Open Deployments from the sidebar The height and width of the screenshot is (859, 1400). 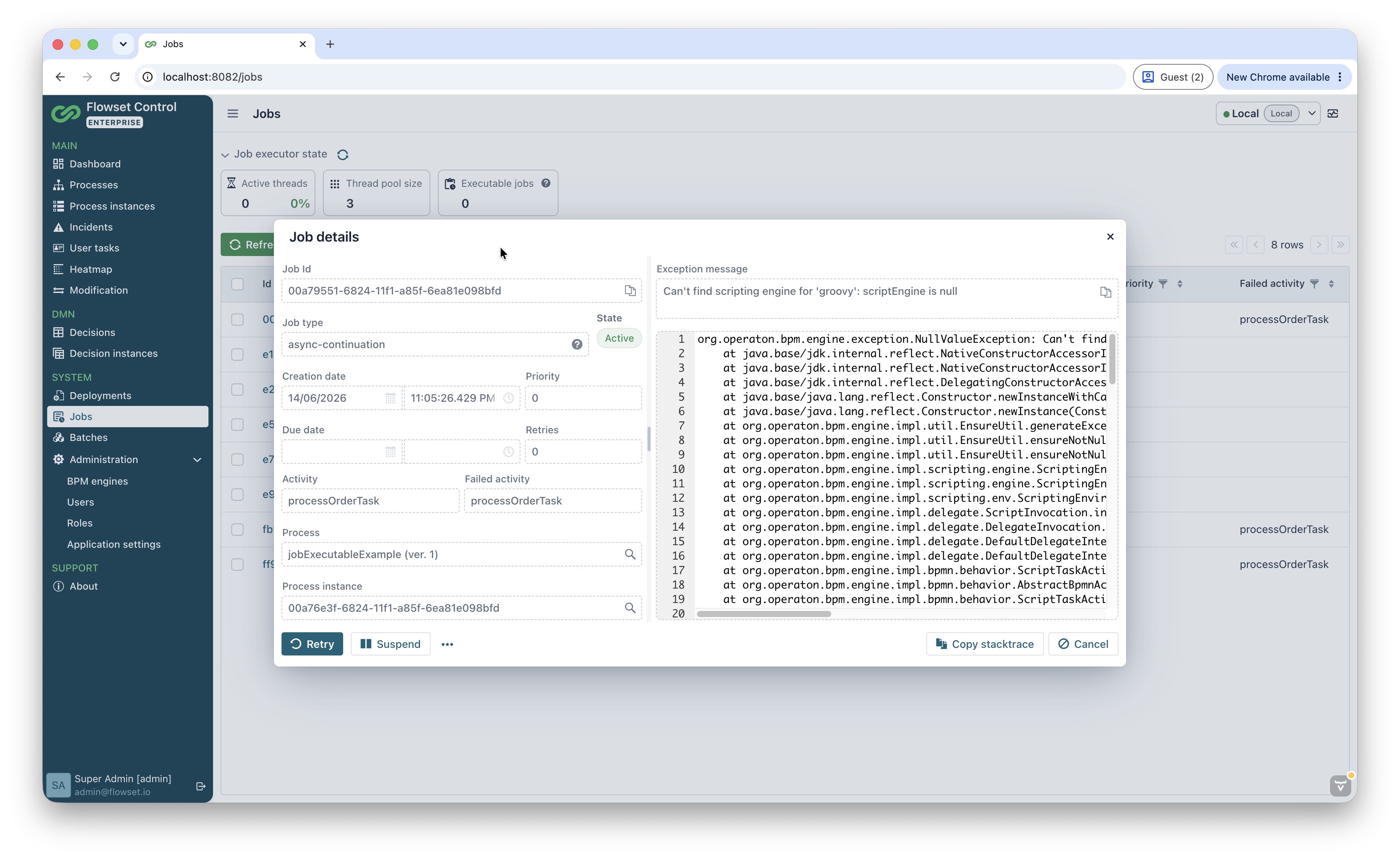point(127,395)
